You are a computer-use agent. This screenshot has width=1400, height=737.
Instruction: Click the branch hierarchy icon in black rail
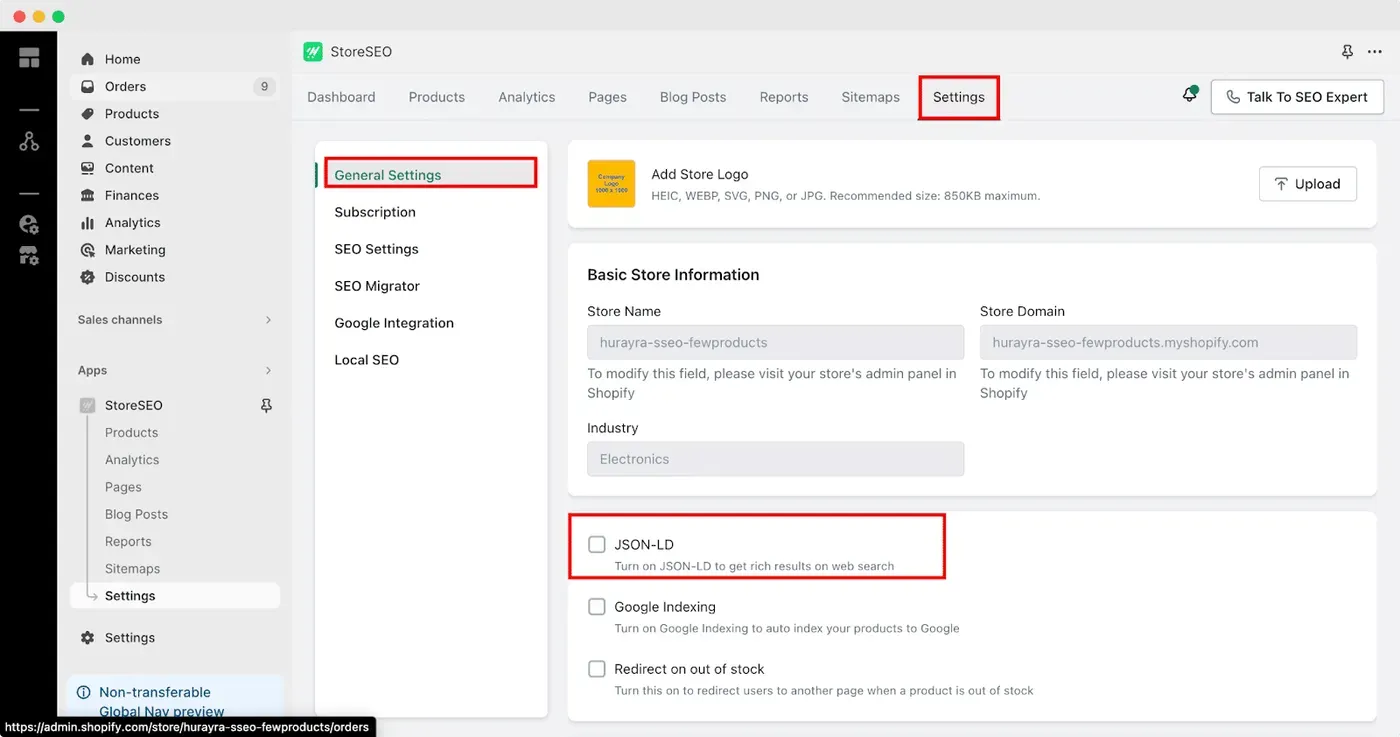click(x=29, y=141)
